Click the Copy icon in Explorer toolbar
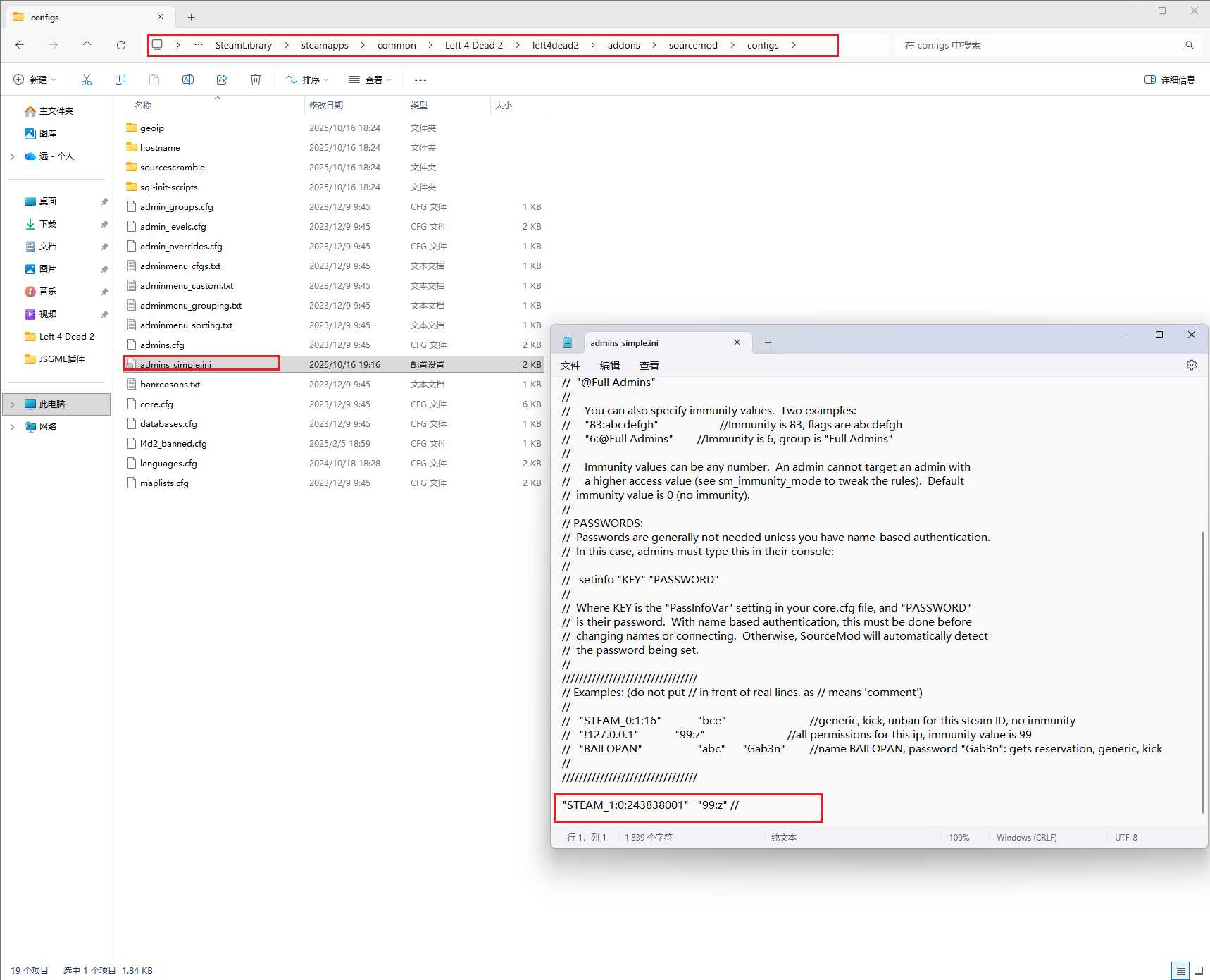1210x980 pixels. tap(120, 80)
